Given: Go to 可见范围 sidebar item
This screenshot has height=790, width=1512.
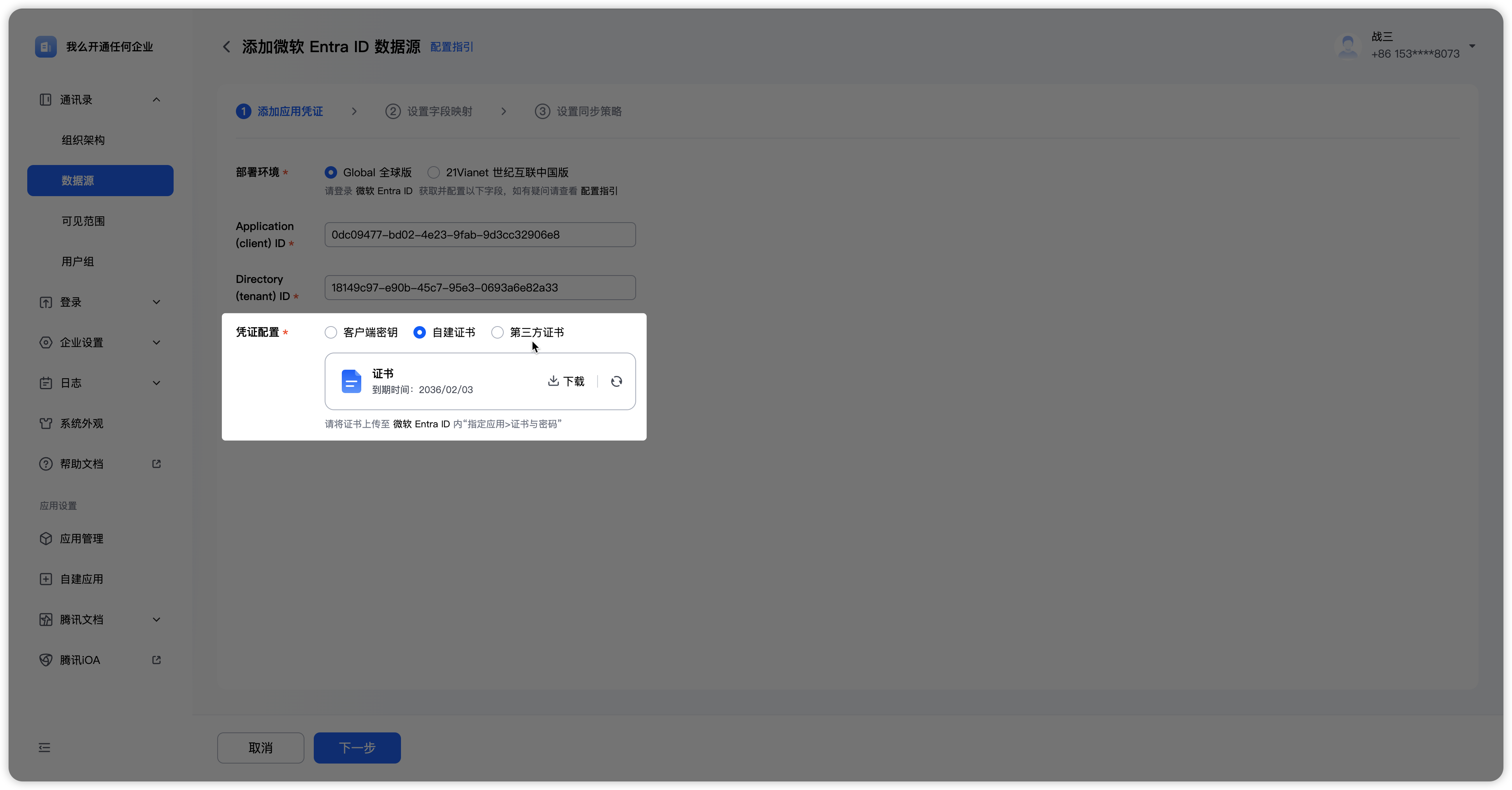Looking at the screenshot, I should tap(83, 221).
